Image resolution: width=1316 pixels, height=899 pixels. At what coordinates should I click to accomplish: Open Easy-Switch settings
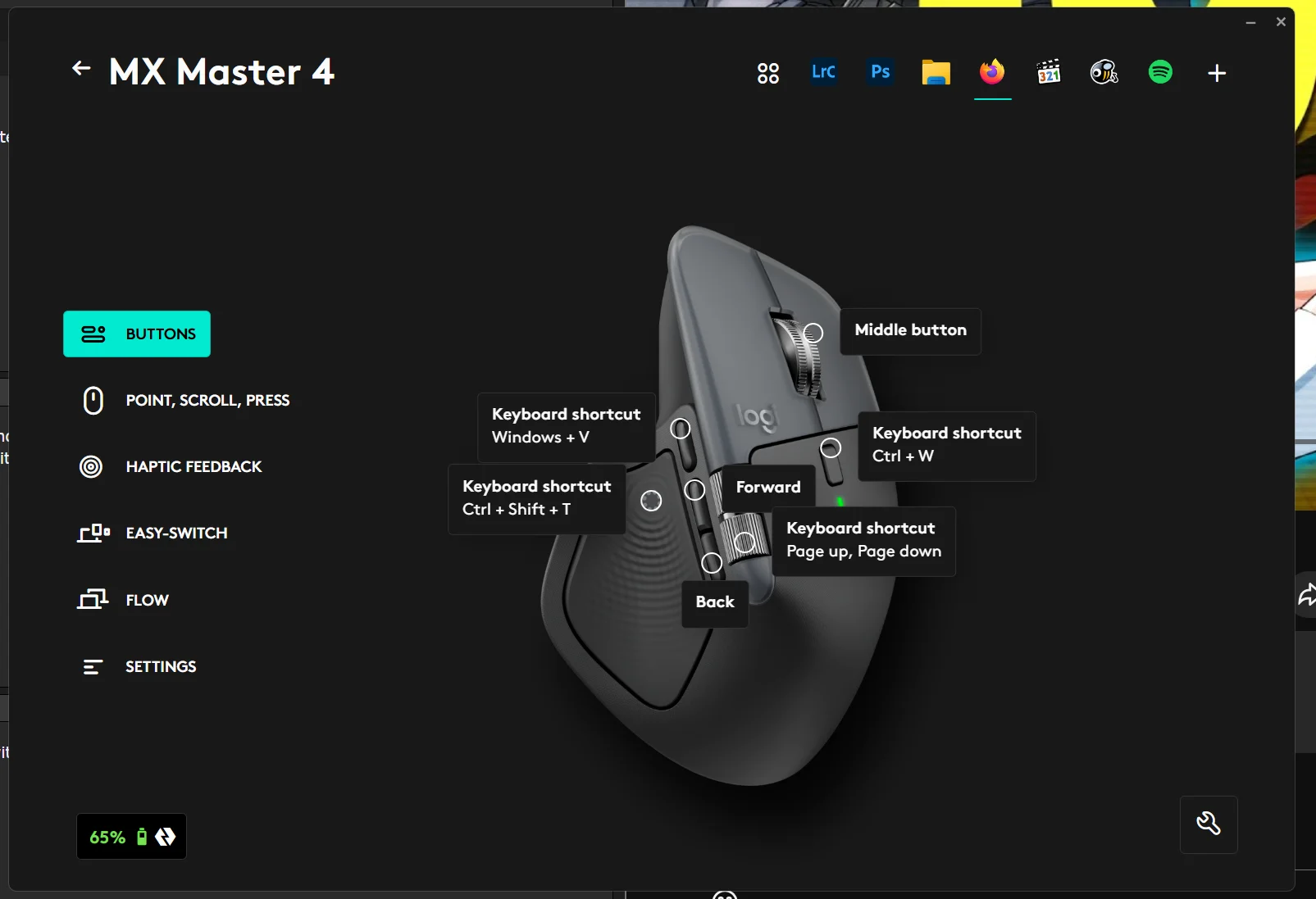click(x=153, y=533)
